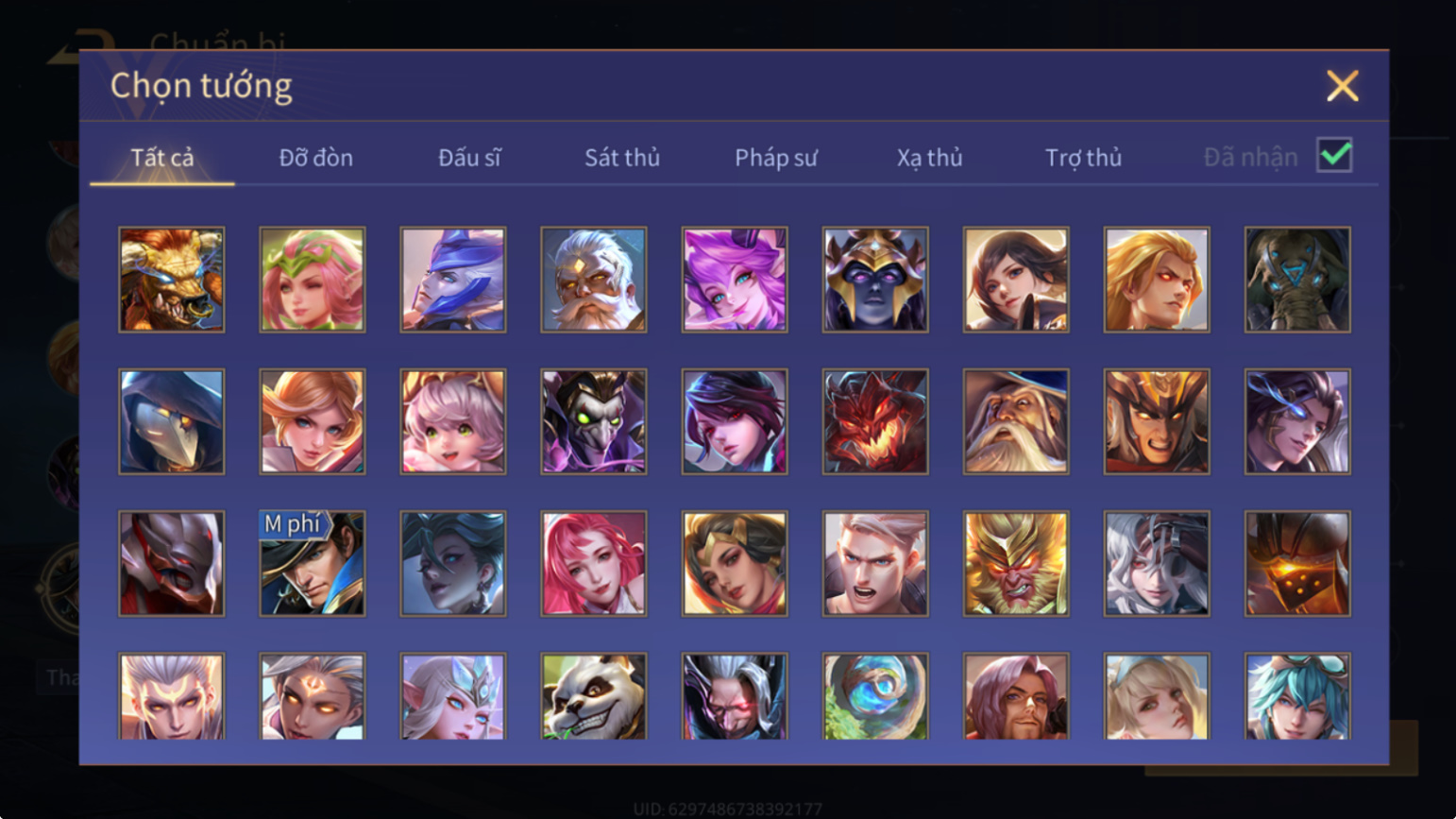Screen dimensions: 1456x819
Task: Switch to the 'Trợ thủ' tab
Action: click(1083, 158)
